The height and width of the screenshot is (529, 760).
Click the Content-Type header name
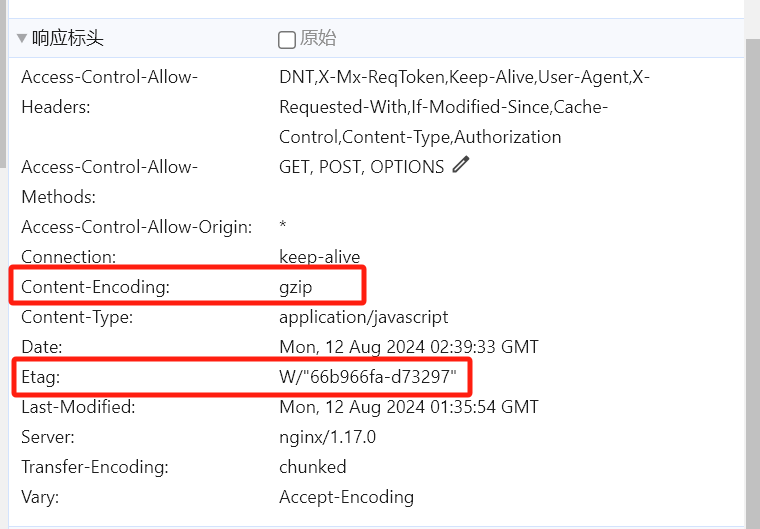tap(77, 317)
